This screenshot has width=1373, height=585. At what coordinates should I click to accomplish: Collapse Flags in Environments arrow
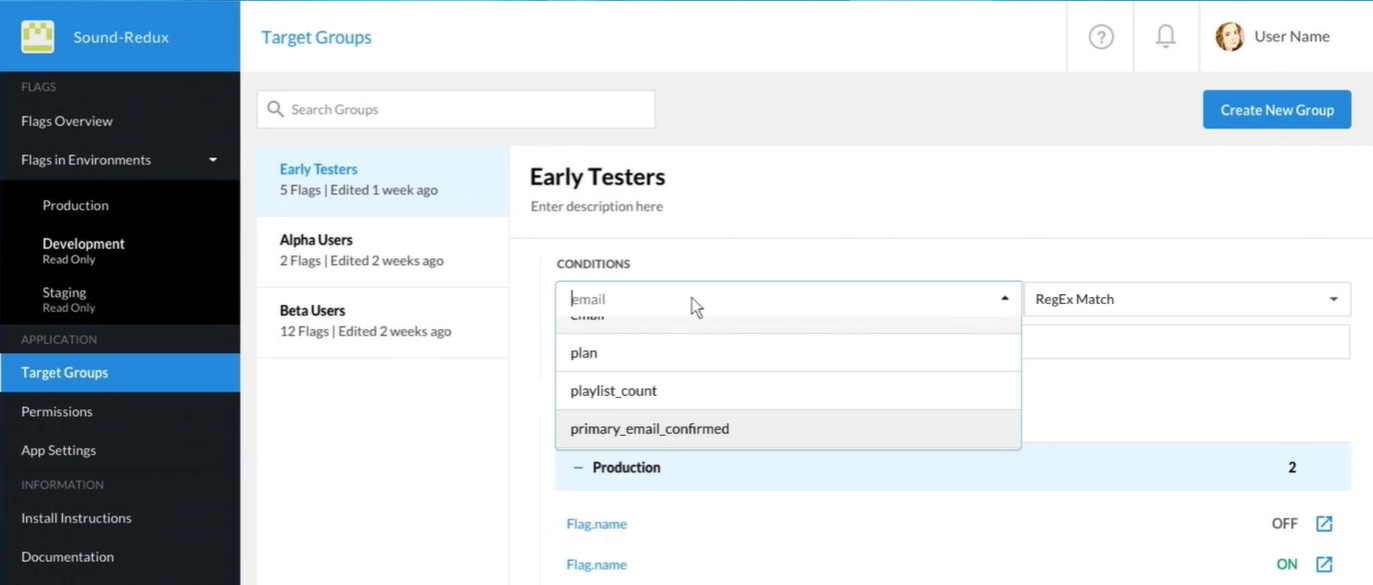pos(212,160)
